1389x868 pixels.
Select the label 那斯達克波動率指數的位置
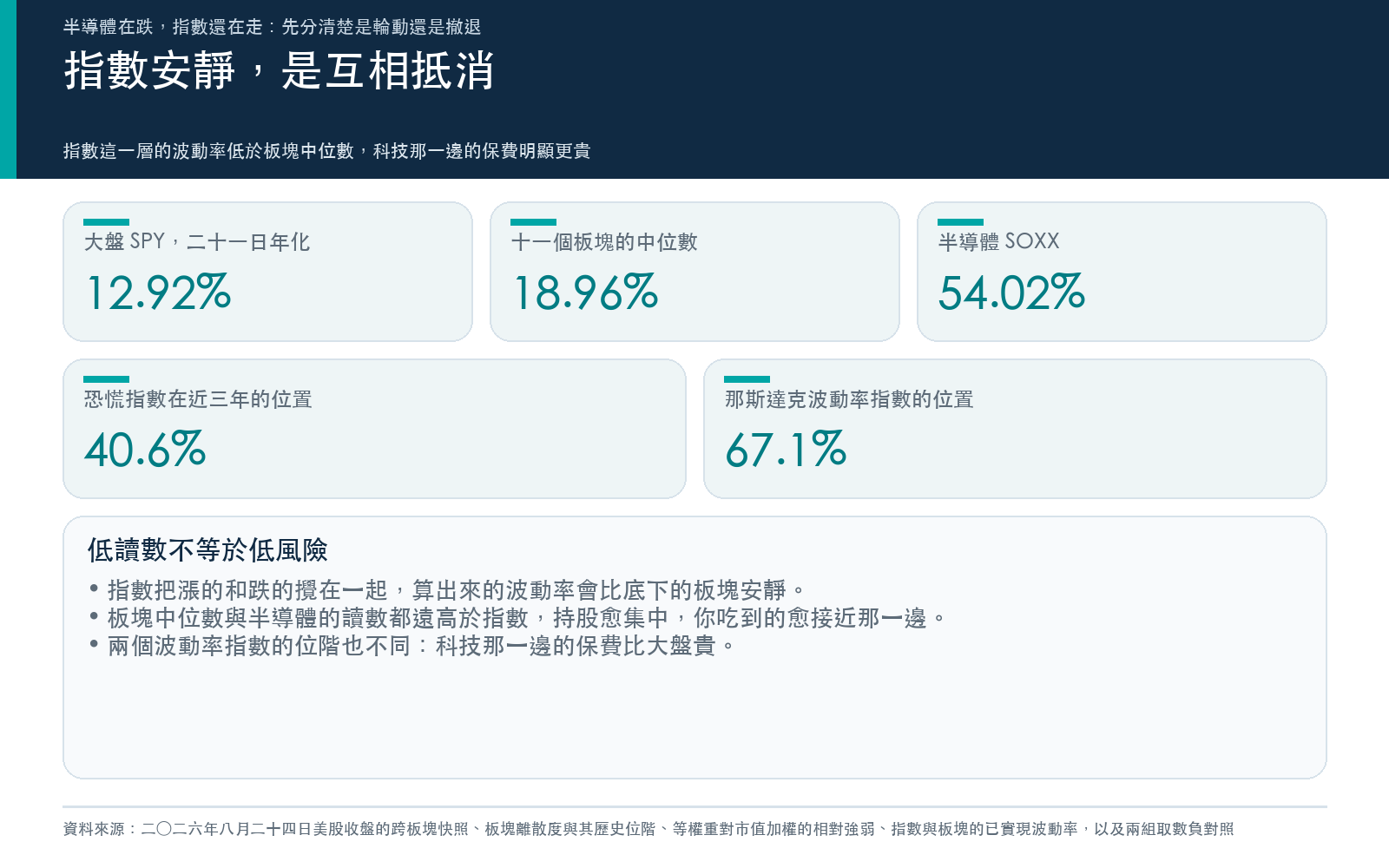coord(849,398)
